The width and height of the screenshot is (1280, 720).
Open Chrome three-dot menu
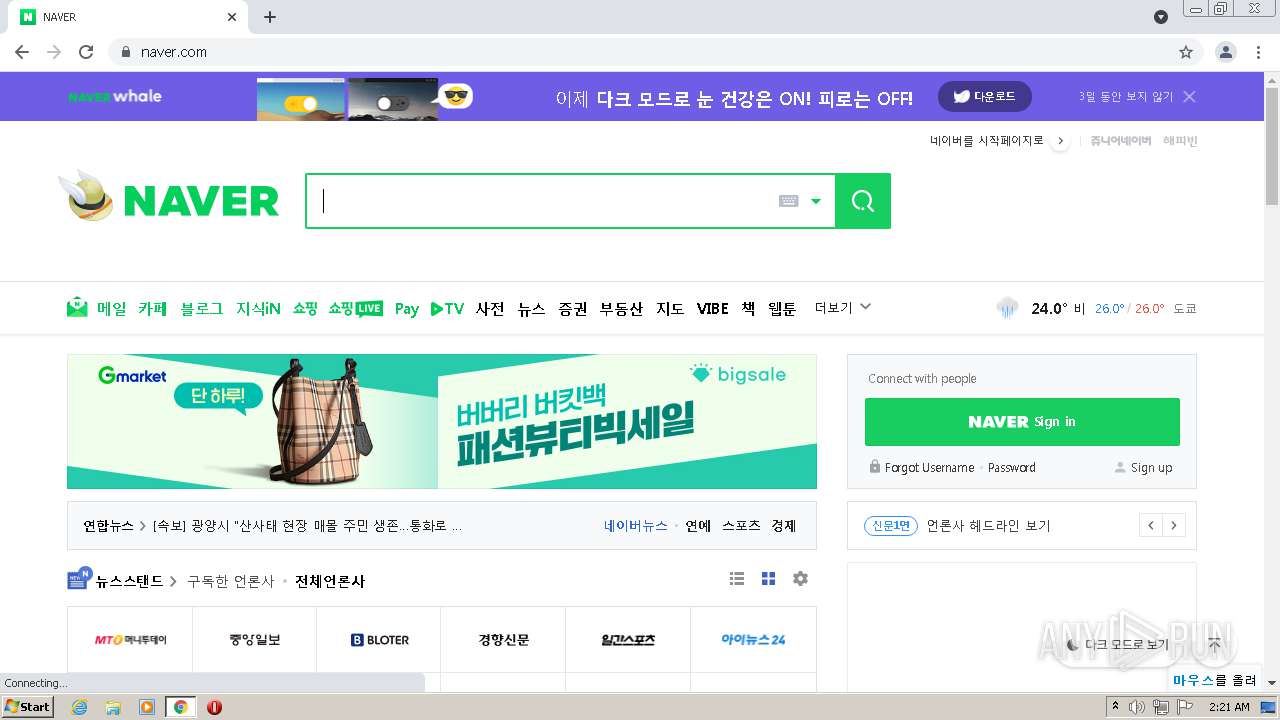1258,52
